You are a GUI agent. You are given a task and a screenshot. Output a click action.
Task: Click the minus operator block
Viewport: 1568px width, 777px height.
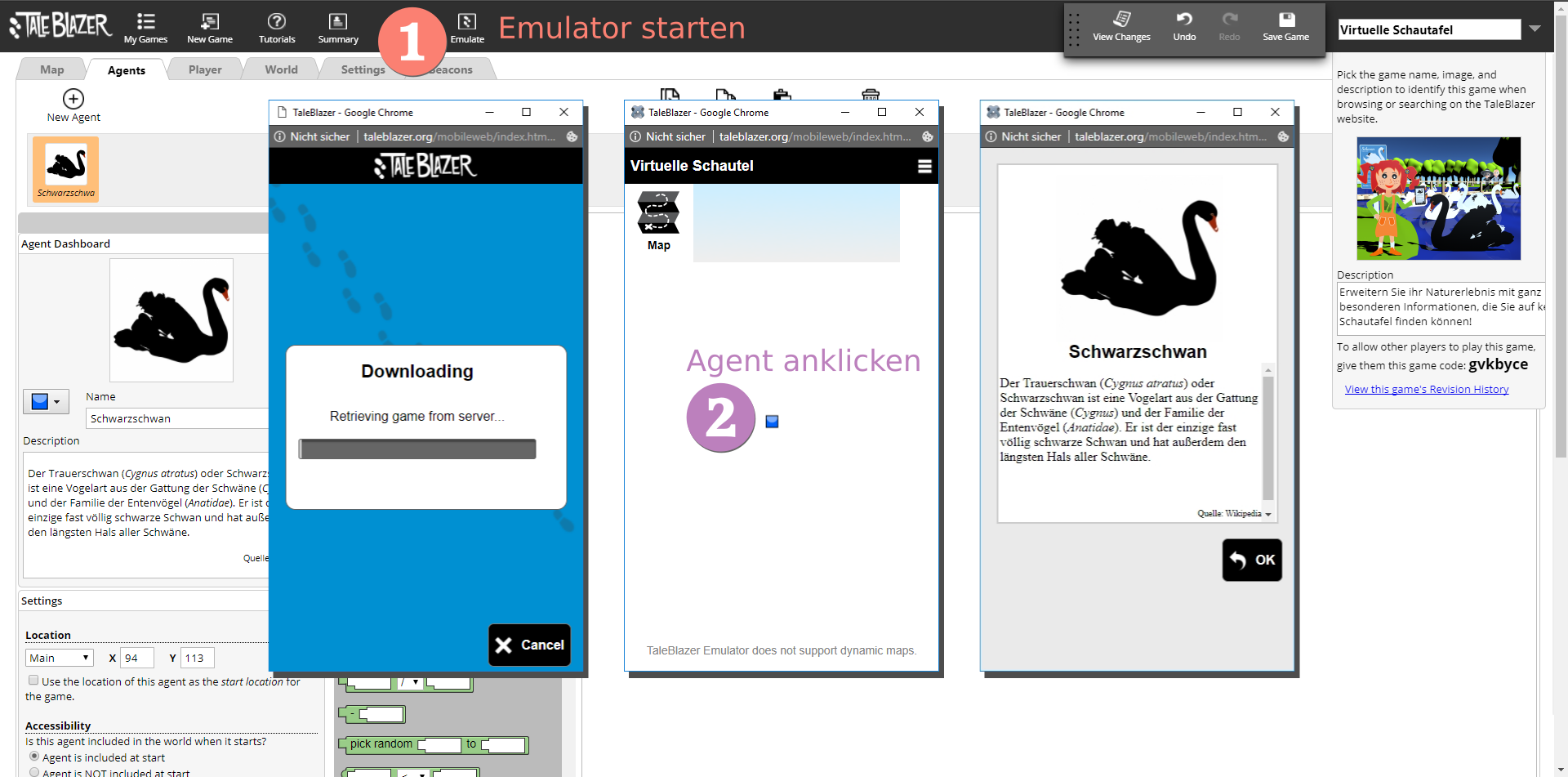coord(372,715)
